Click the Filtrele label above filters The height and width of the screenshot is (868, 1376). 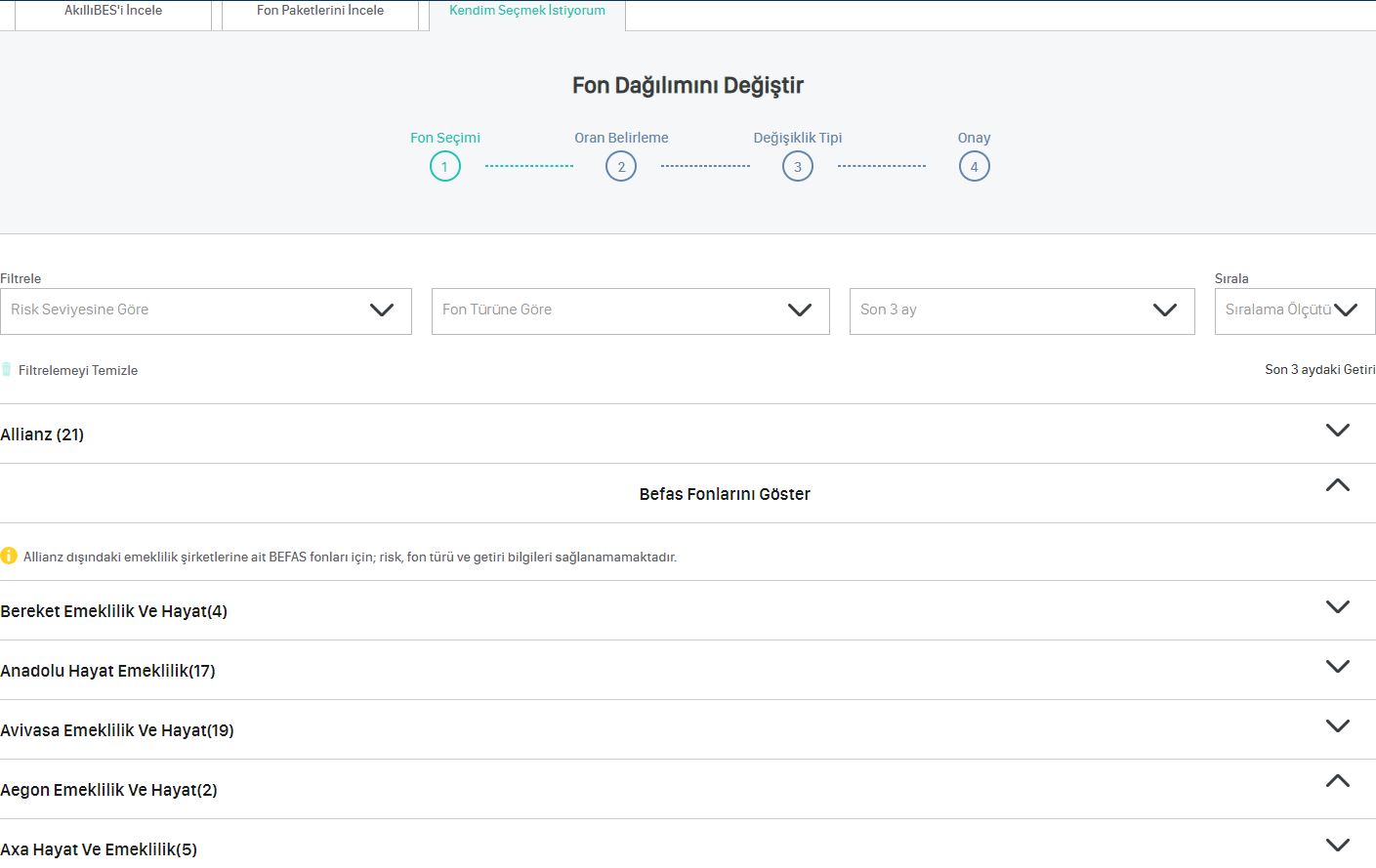21,278
